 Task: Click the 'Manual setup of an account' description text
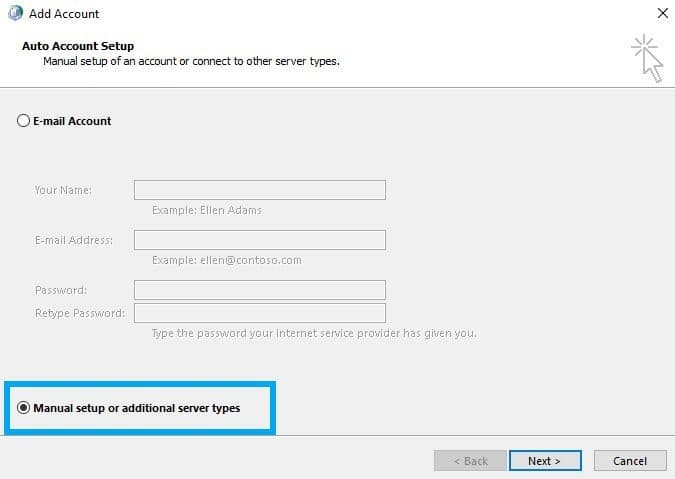(191, 61)
